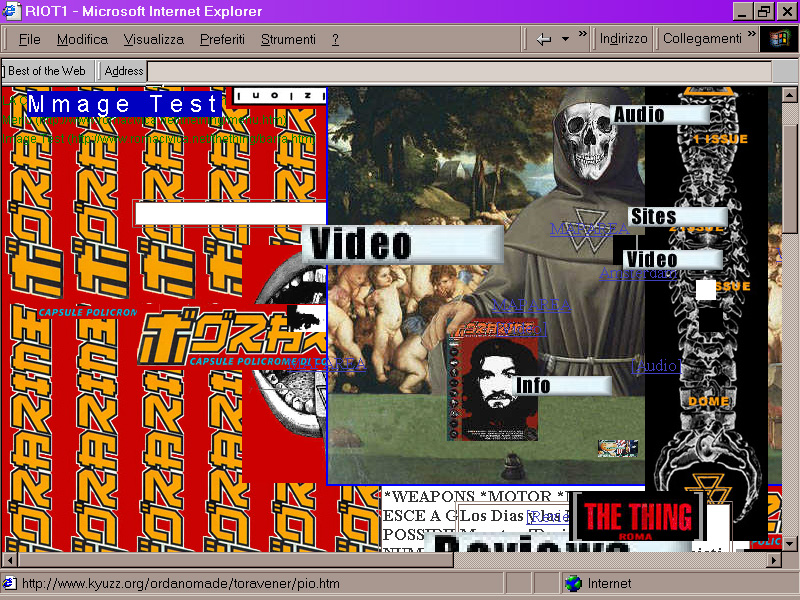800x600 pixels.
Task: Go back with the left arrow button
Action: (x=544, y=39)
